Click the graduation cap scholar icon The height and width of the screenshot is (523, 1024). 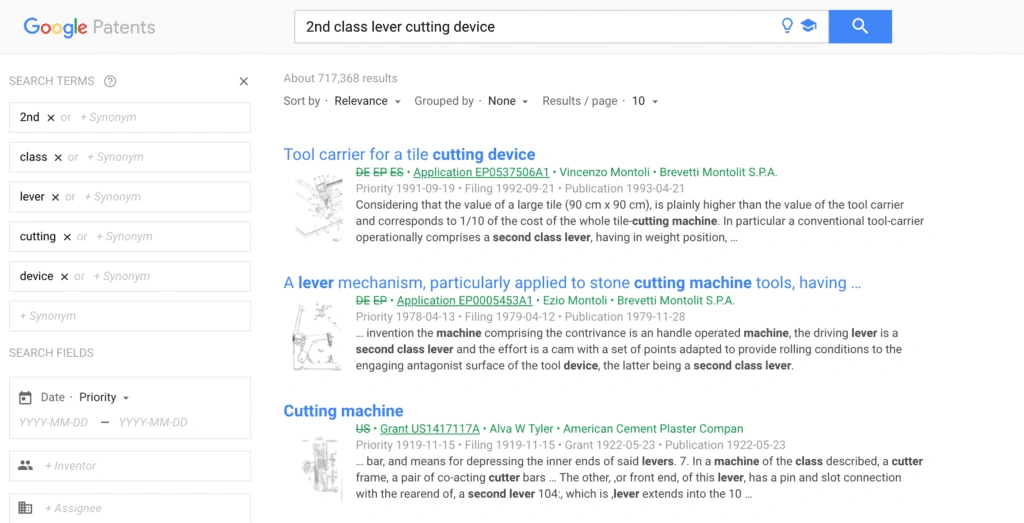tap(808, 26)
